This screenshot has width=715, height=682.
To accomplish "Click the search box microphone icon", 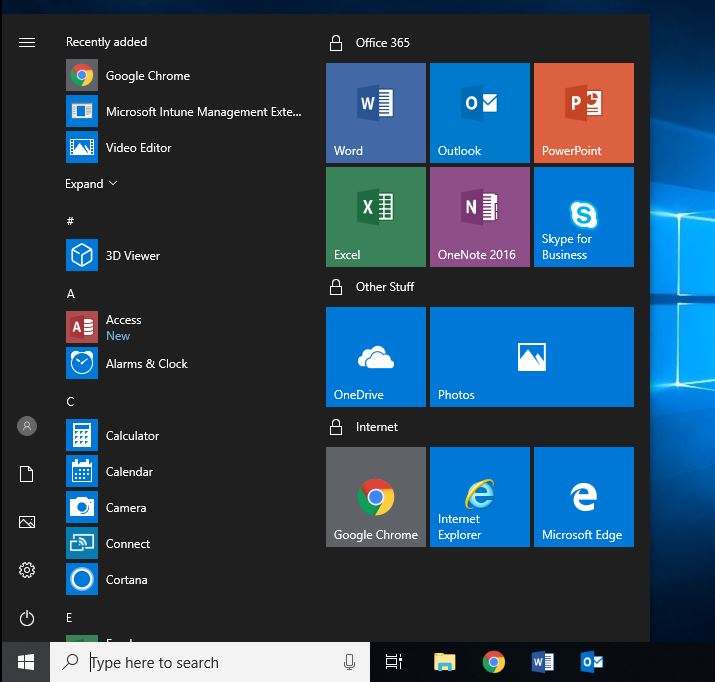I will tap(349, 662).
